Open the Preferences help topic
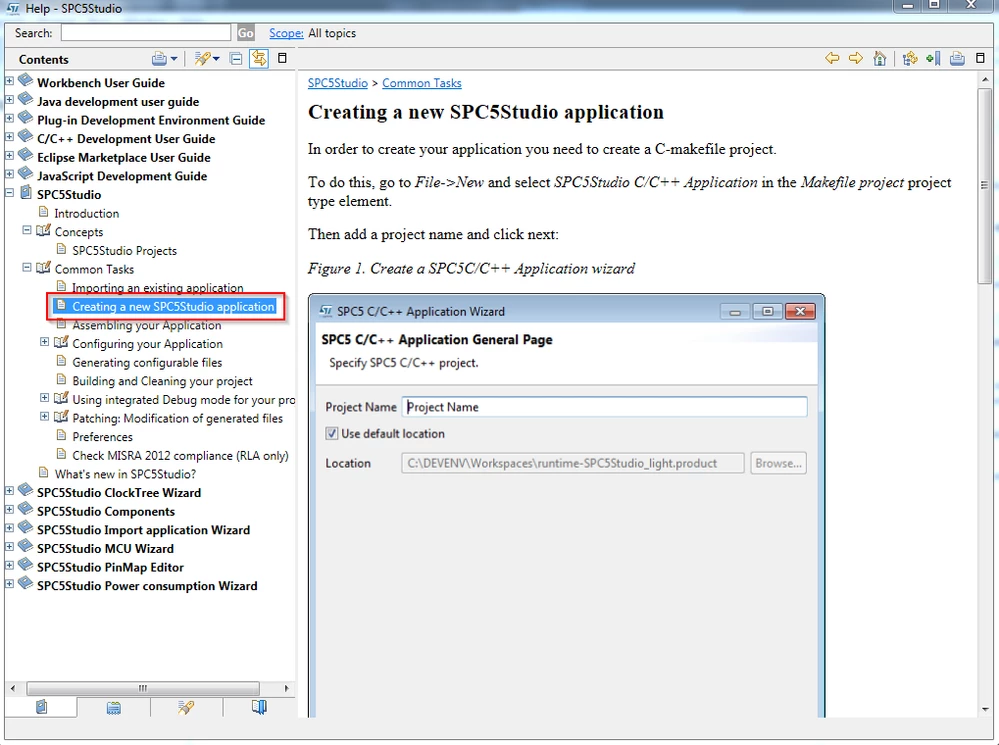The image size is (999, 745). tap(103, 437)
